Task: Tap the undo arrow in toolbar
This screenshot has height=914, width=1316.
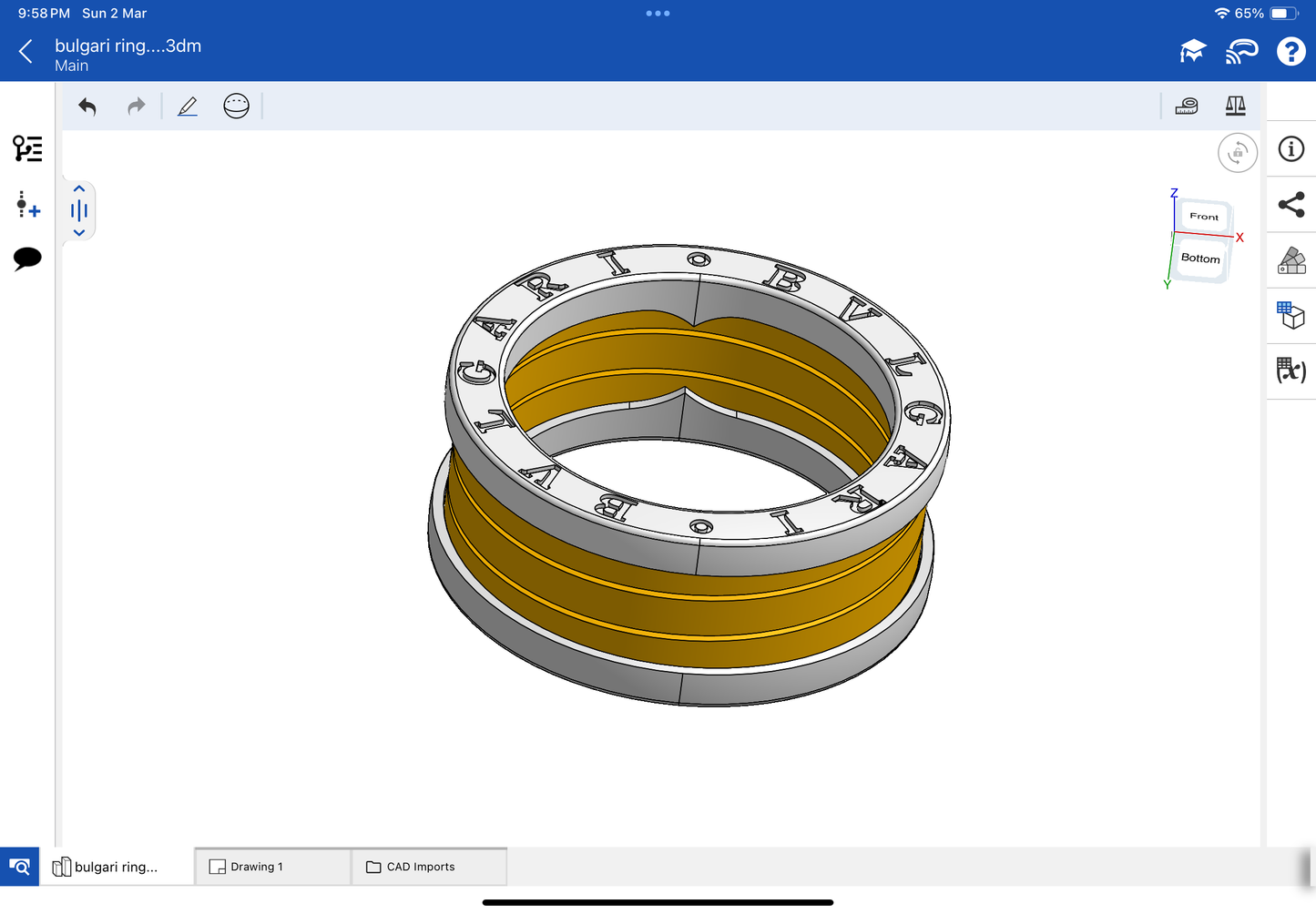Action: click(x=87, y=107)
